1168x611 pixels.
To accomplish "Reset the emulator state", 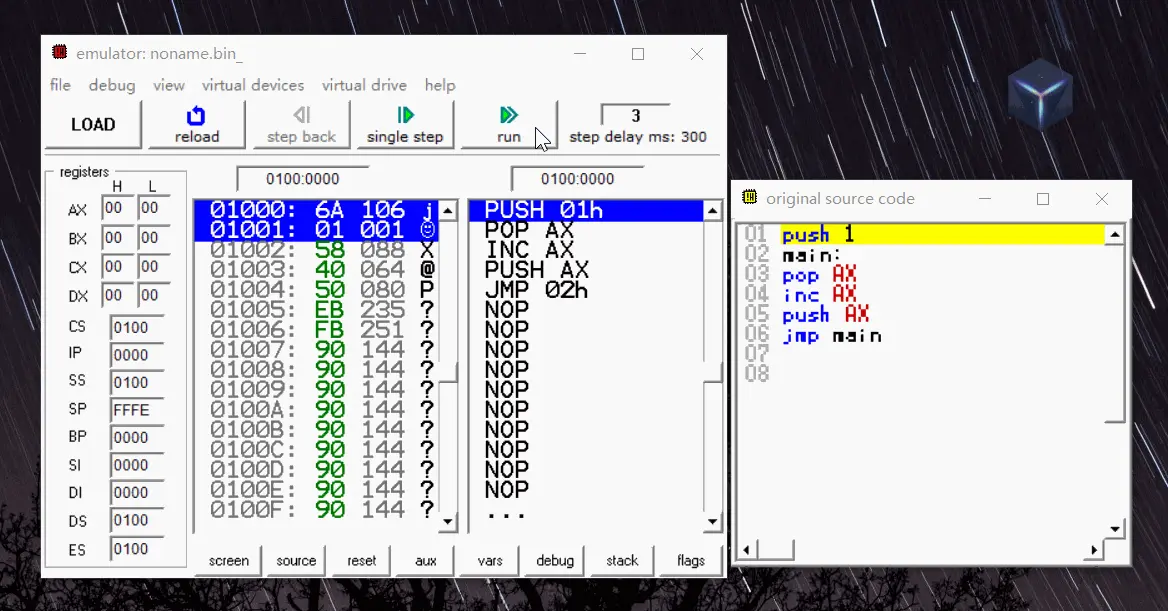I will 361,560.
